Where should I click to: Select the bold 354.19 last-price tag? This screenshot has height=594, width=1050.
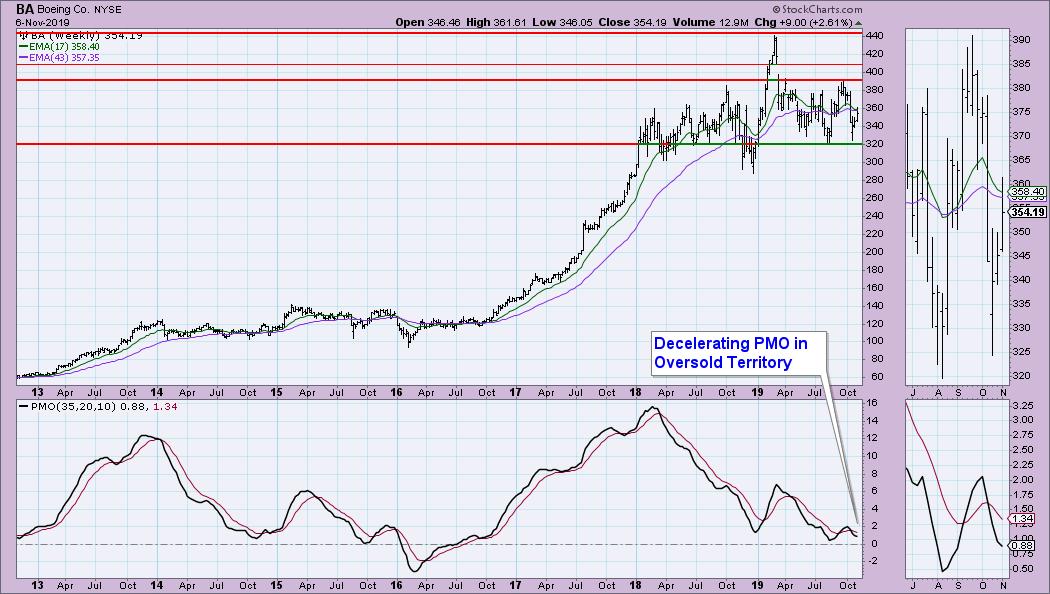click(1028, 212)
